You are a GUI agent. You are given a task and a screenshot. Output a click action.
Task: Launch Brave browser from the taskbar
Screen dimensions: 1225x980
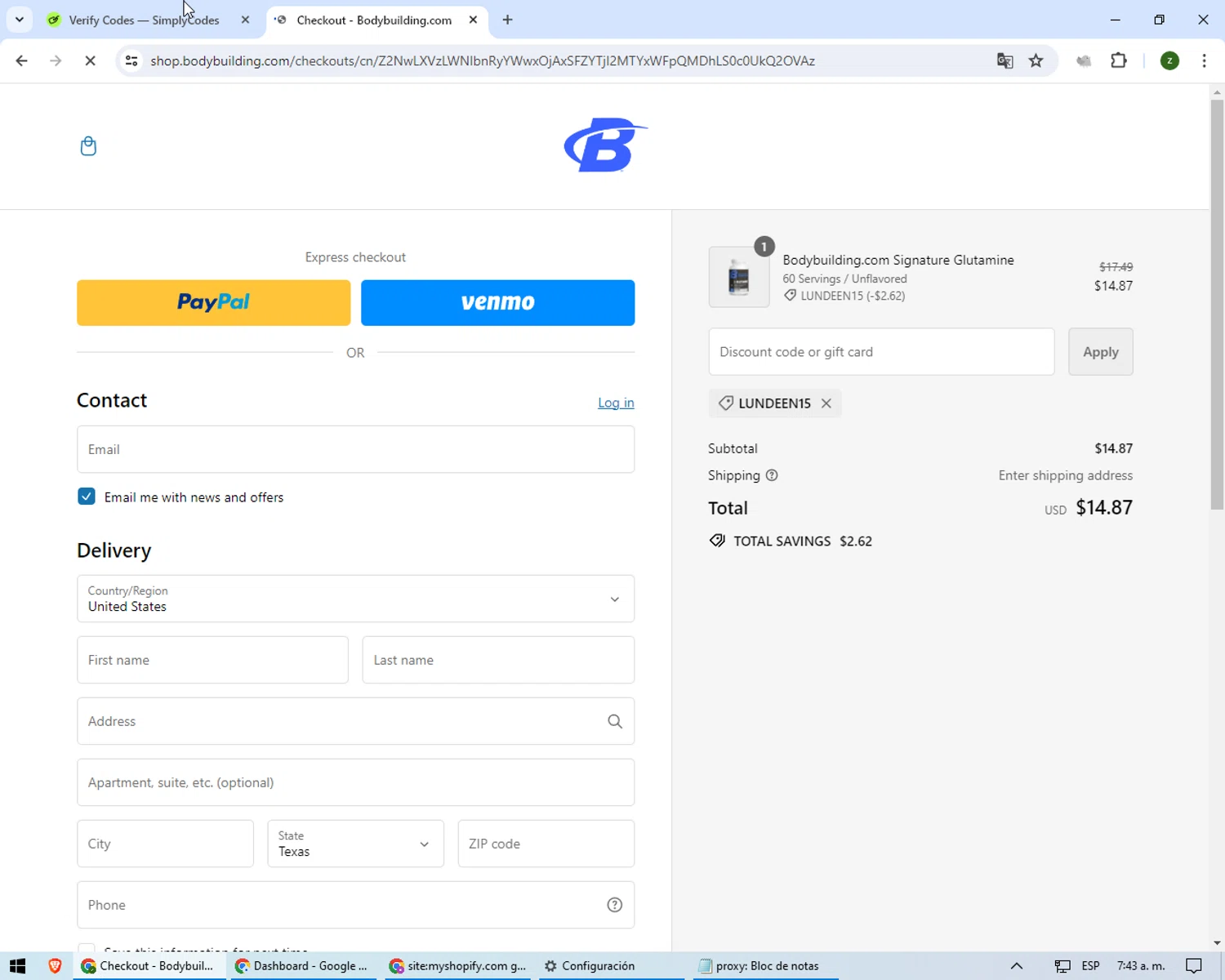point(55,966)
